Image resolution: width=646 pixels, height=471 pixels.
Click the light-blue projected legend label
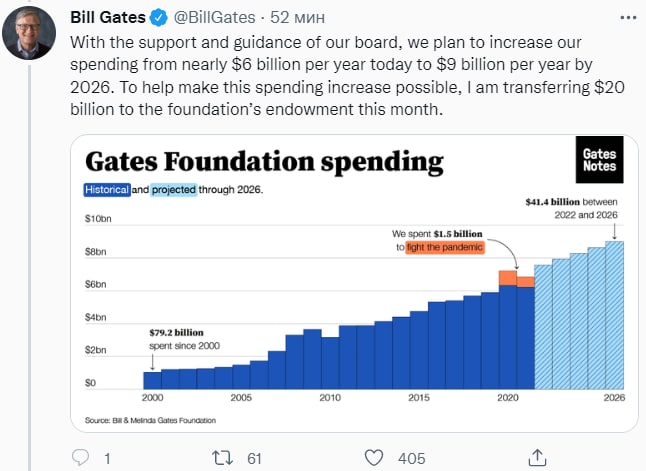tap(173, 190)
